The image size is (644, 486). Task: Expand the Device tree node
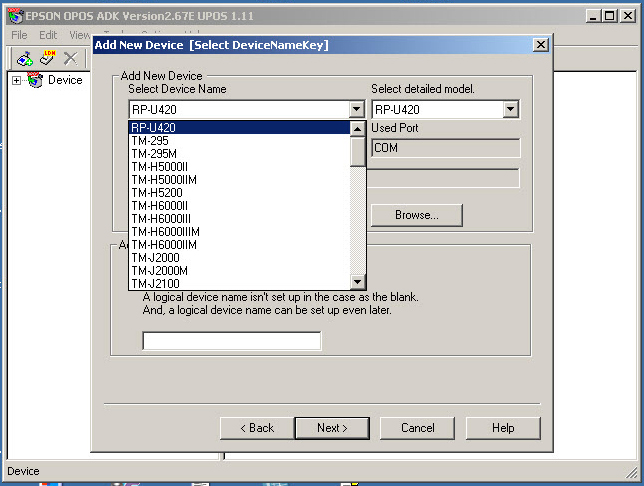[x=16, y=80]
